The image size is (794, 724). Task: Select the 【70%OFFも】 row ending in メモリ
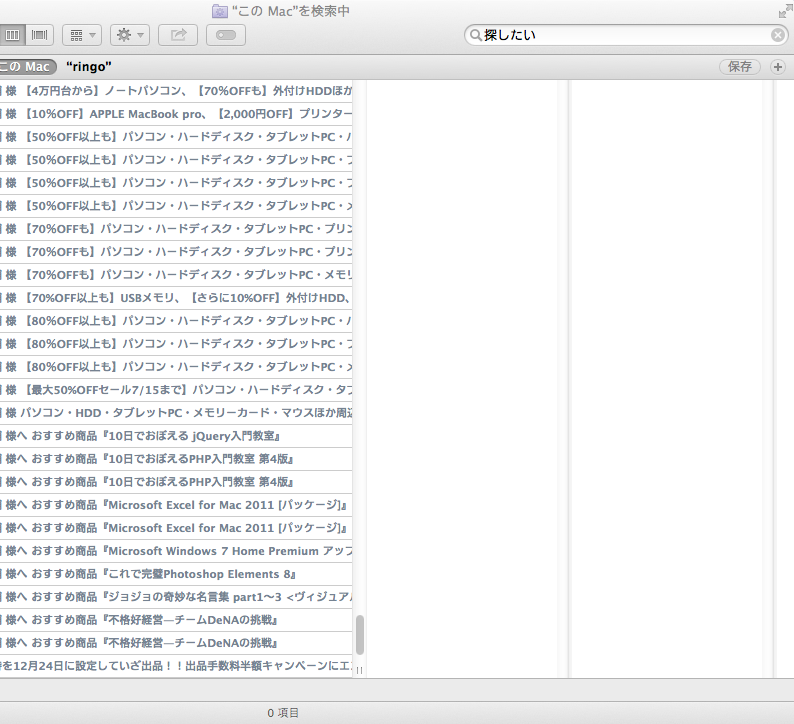point(176,275)
